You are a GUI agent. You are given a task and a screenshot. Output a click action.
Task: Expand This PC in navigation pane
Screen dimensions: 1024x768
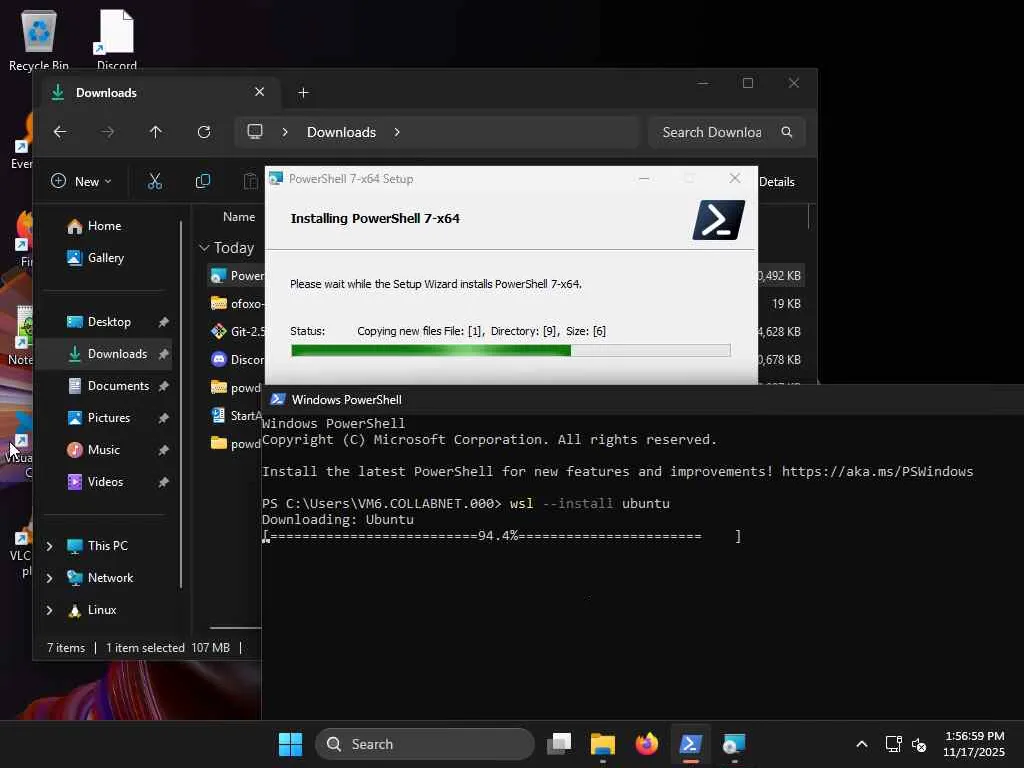point(49,546)
